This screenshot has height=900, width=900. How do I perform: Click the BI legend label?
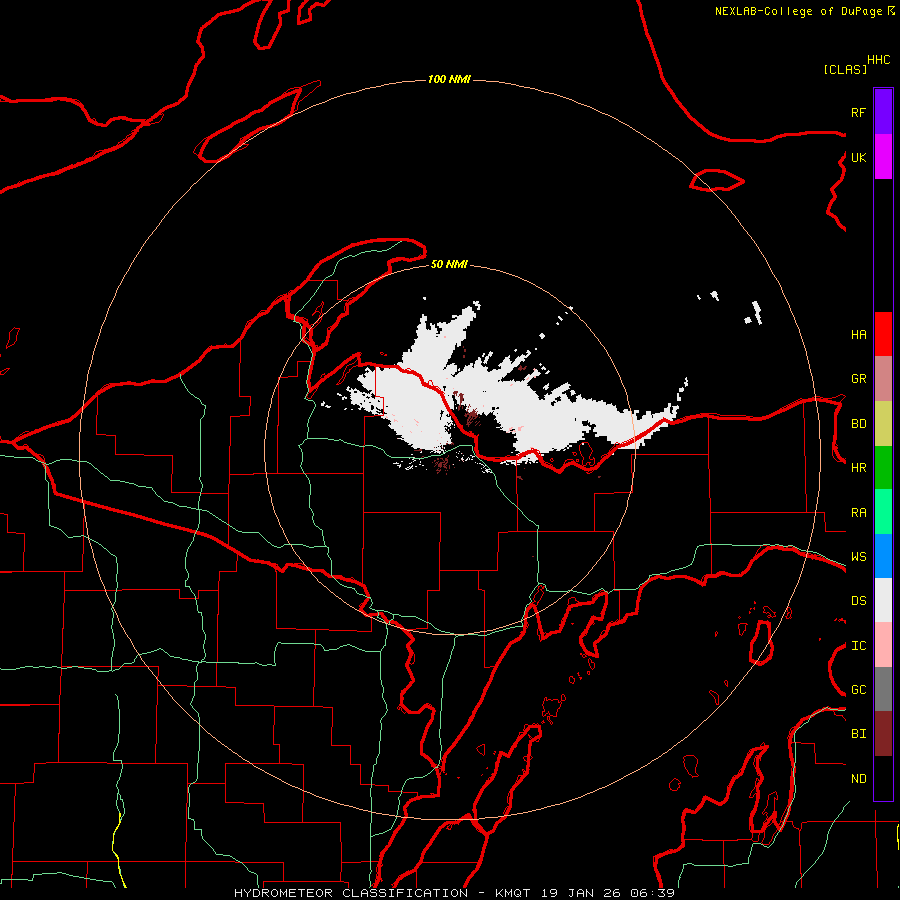pyautogui.click(x=858, y=734)
